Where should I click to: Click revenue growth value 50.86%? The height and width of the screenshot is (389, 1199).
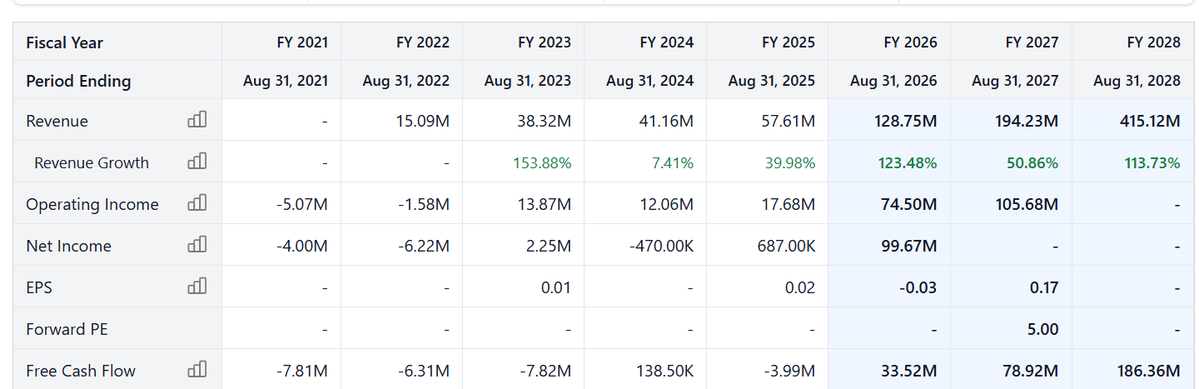click(1032, 163)
